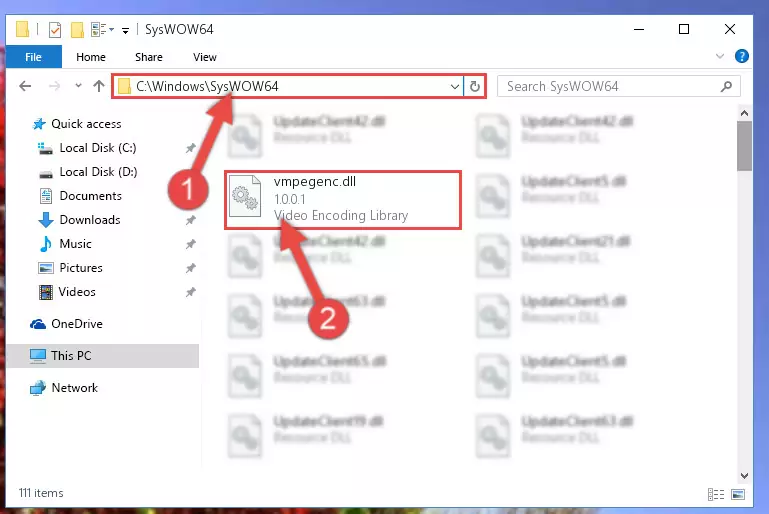
Task: Open Downloads in sidebar
Action: pos(90,220)
